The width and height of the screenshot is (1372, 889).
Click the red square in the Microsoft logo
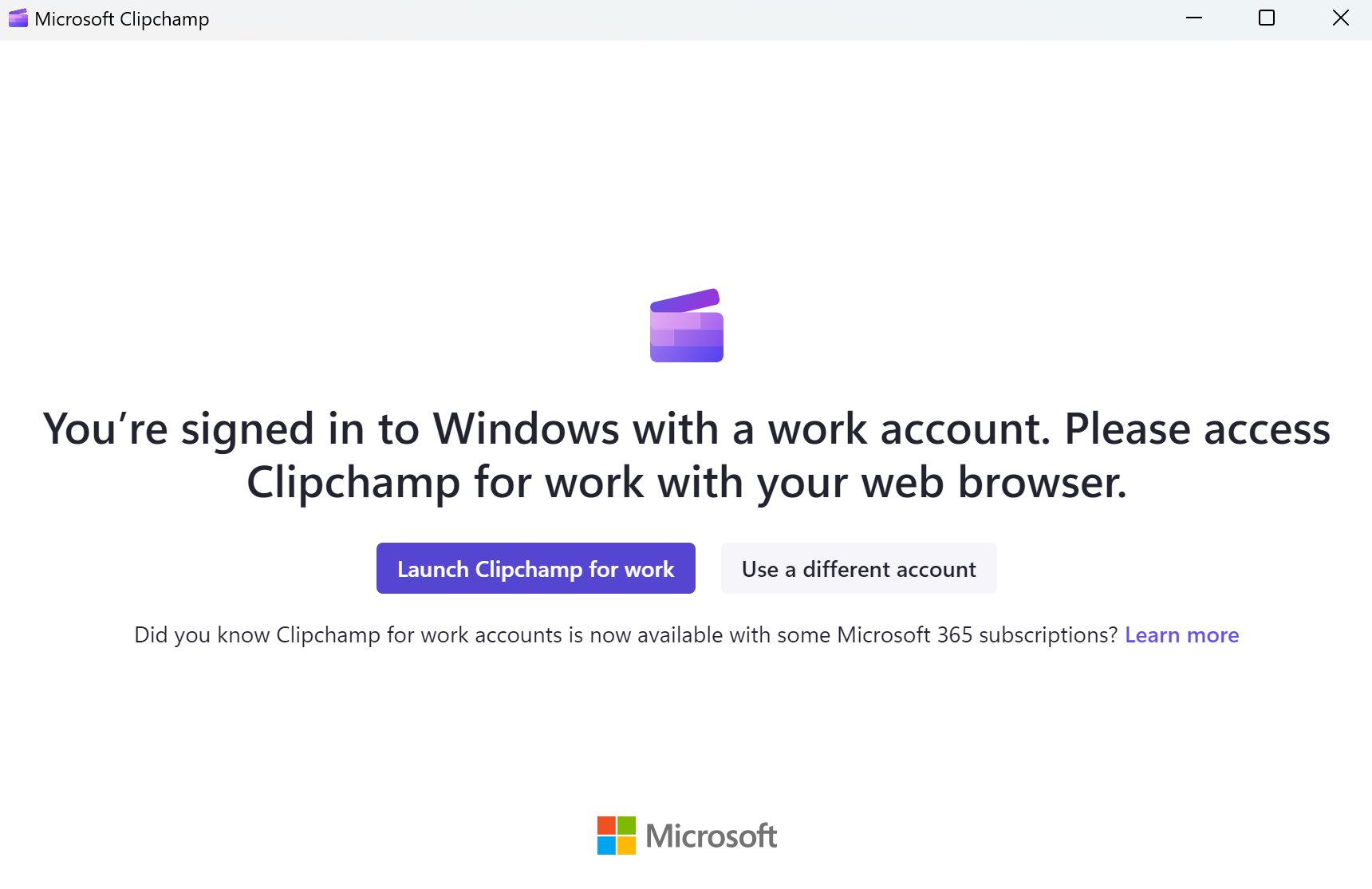[607, 825]
